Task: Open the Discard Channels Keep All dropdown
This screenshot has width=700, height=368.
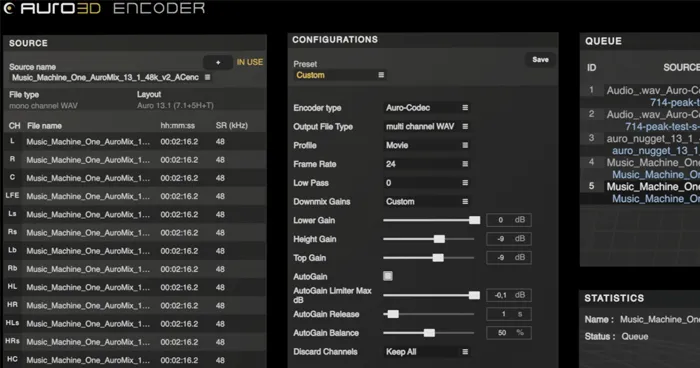Action: pos(426,351)
